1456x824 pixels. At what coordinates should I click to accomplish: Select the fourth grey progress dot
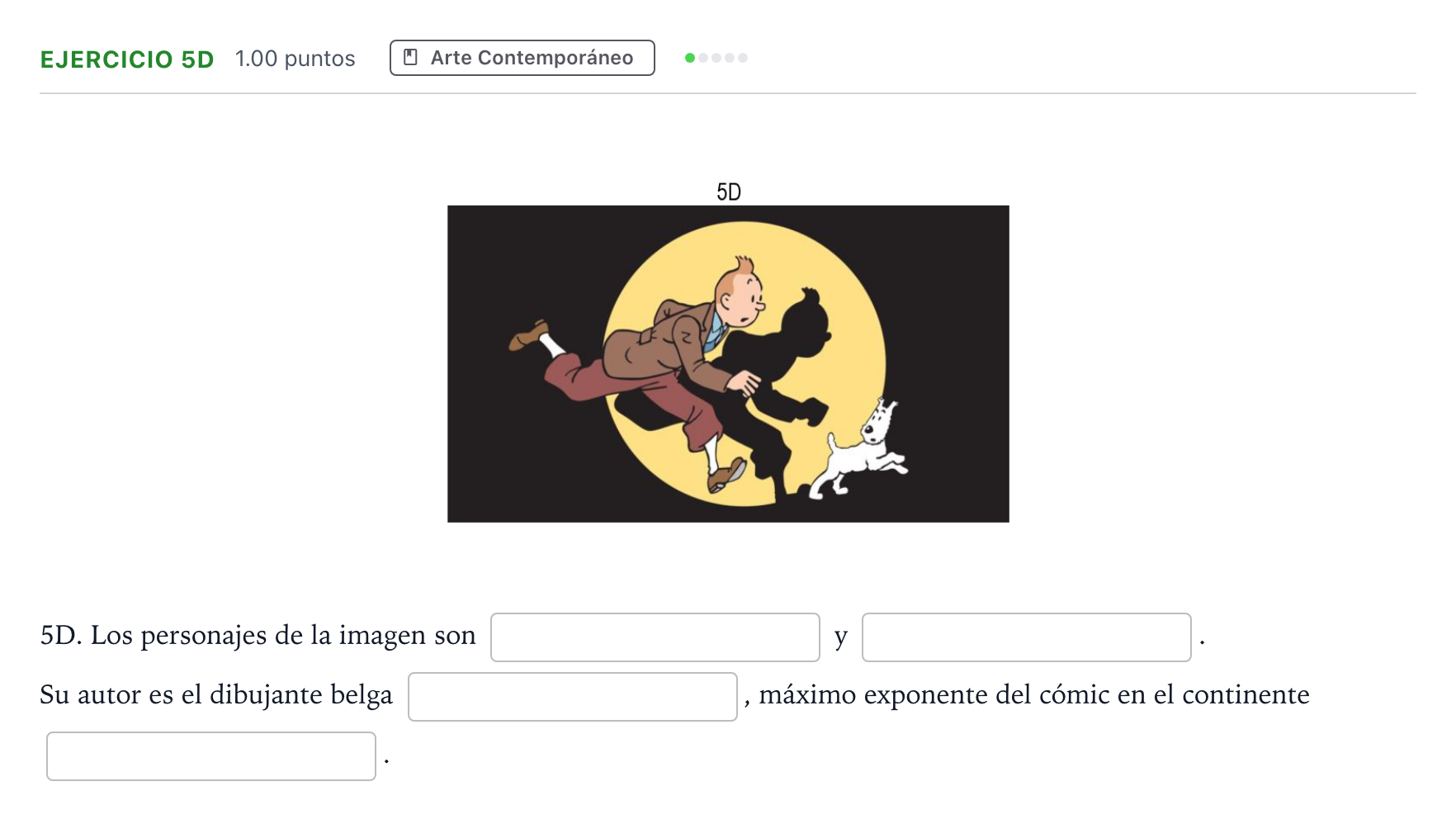coord(730,58)
